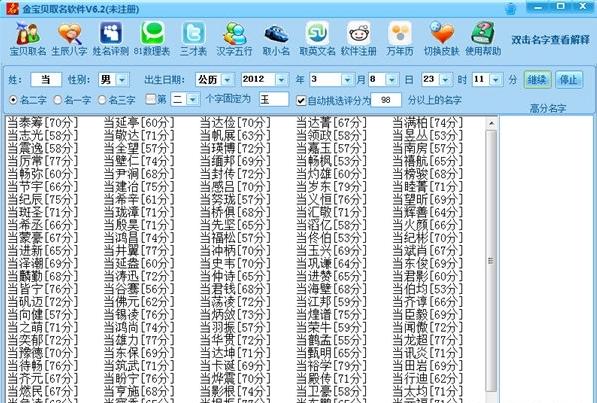The image size is (597, 403).
Task: Open the 三才表 reference
Action: tap(193, 39)
